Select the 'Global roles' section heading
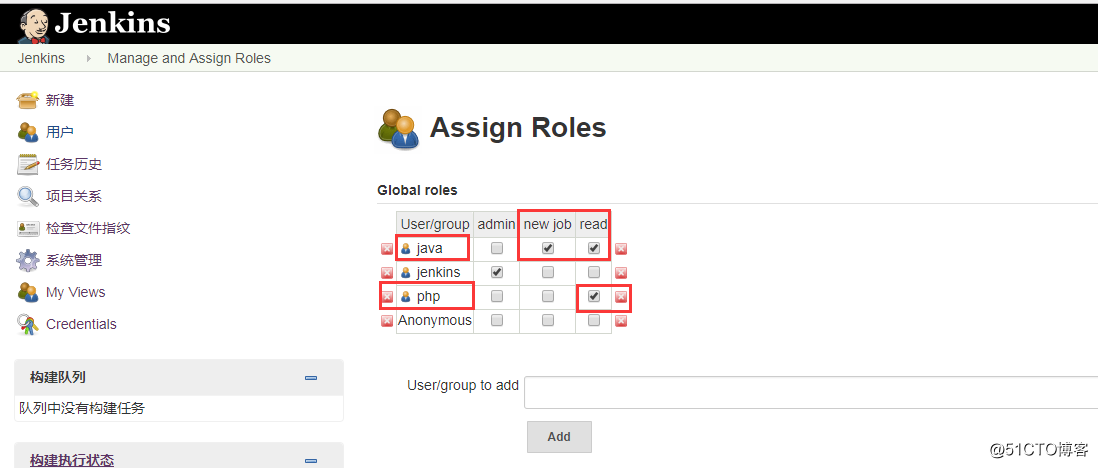Viewport: 1098px width, 468px height. tap(417, 190)
